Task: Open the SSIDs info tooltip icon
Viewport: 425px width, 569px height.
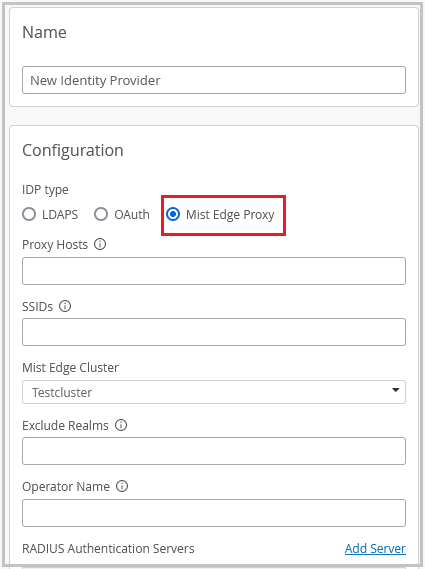Action: (65, 306)
